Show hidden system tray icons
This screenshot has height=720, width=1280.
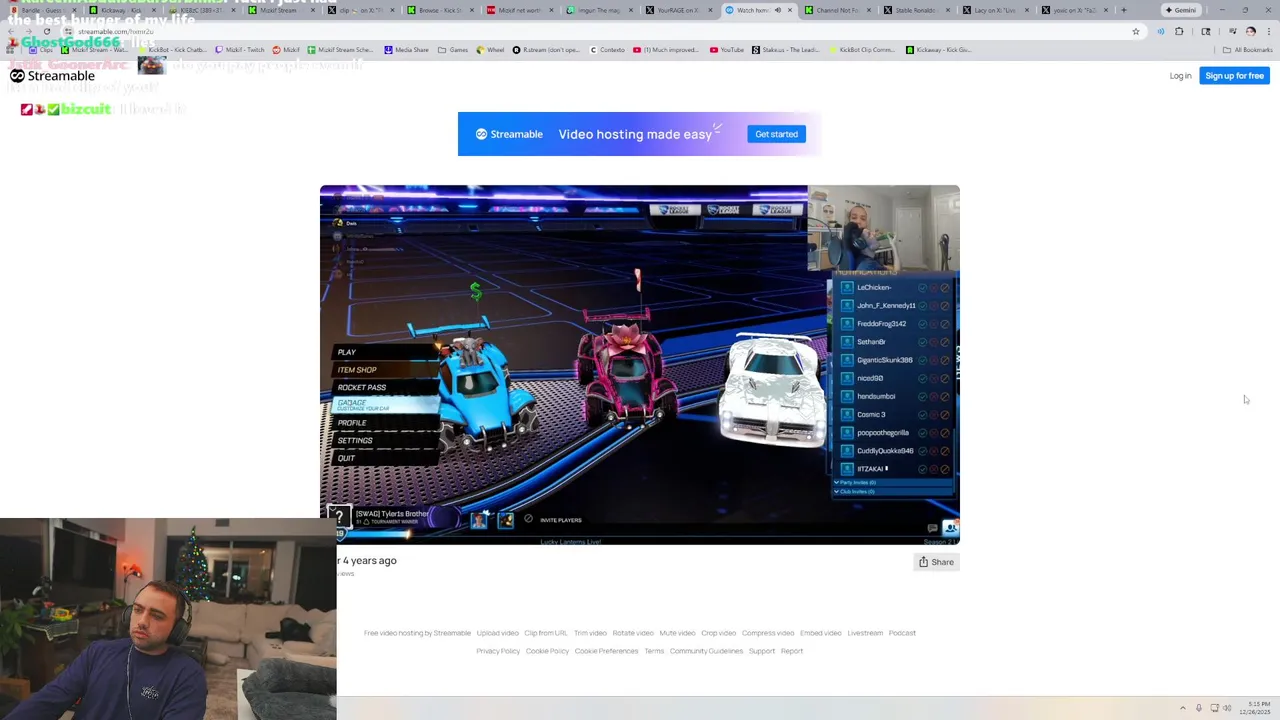tap(1183, 708)
